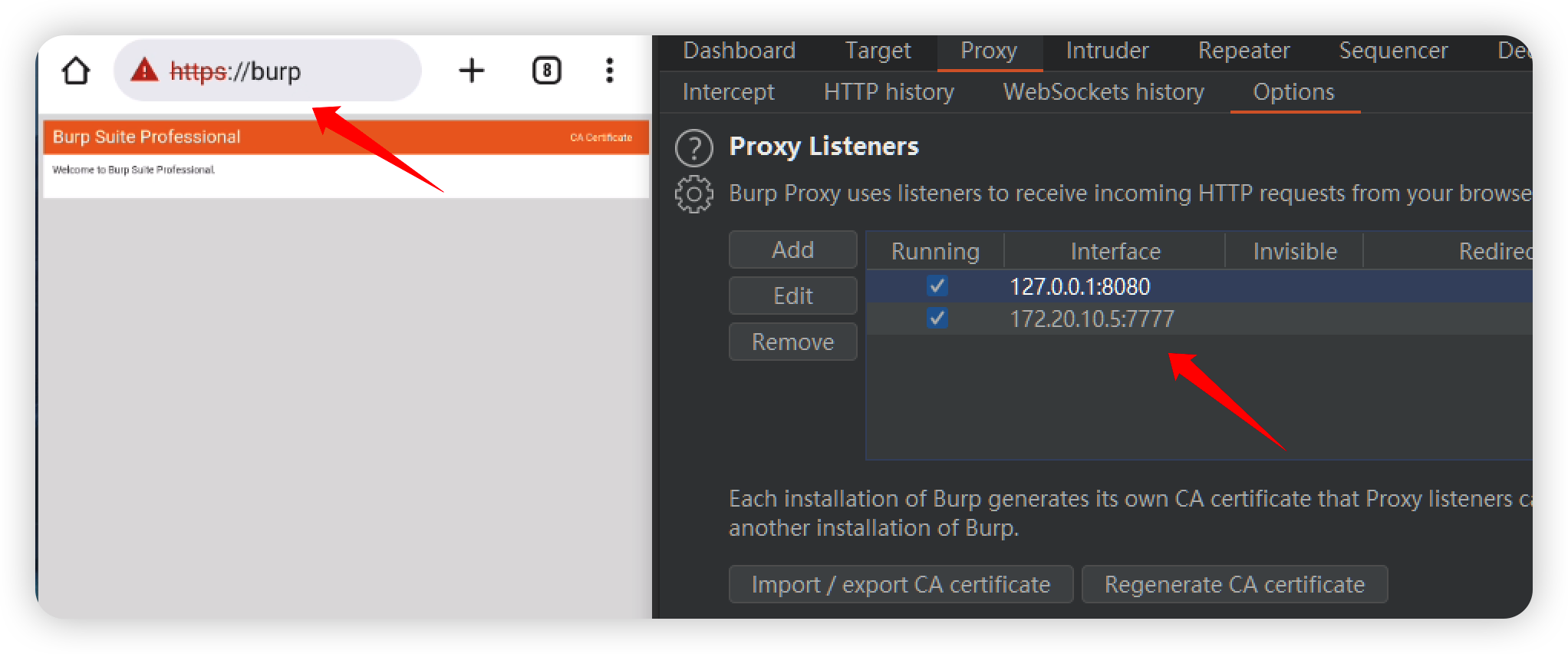
Task: Click the Edit listener button
Action: coord(792,296)
